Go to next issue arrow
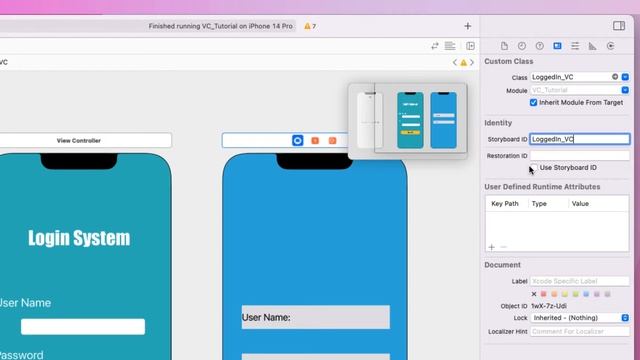640x360 pixels. pyautogui.click(x=472, y=62)
